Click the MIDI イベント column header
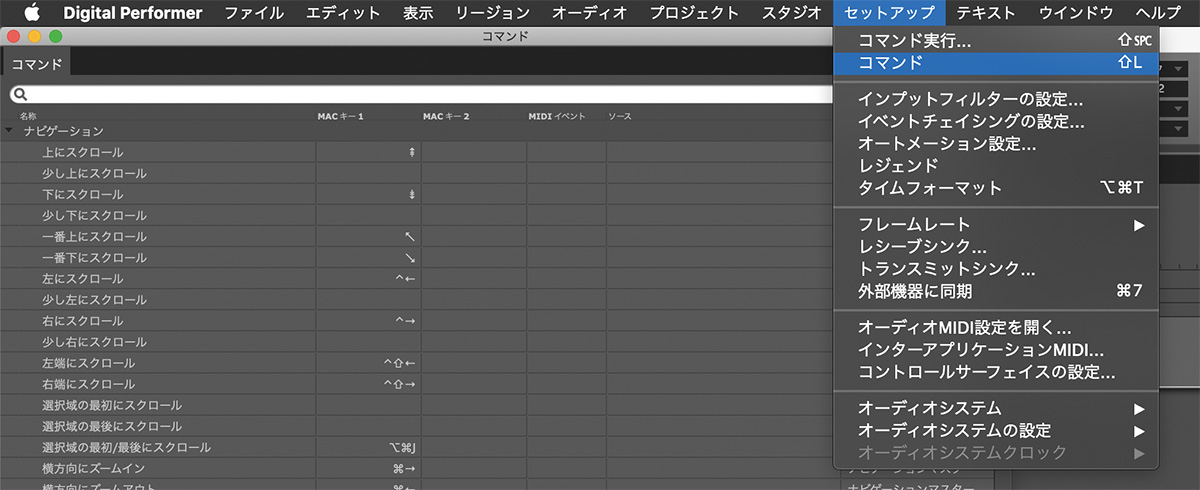1200x490 pixels. (x=556, y=117)
